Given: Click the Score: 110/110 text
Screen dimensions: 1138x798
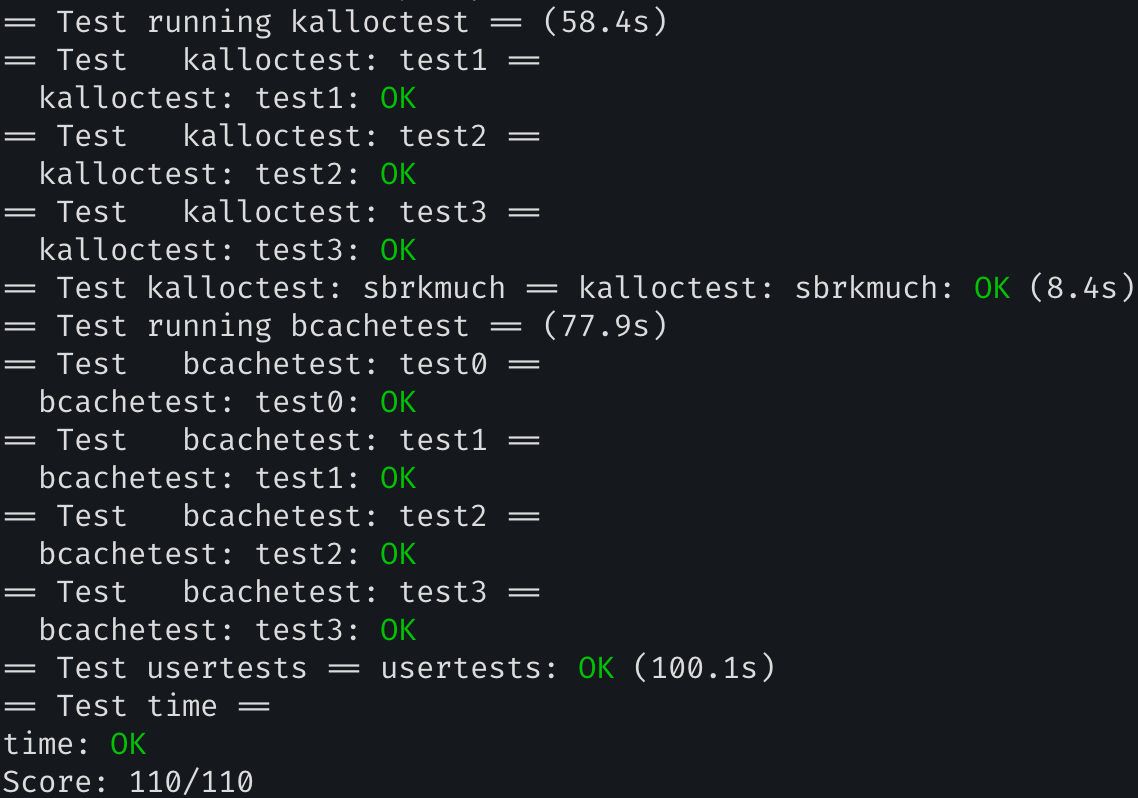Looking at the screenshot, I should [x=128, y=782].
